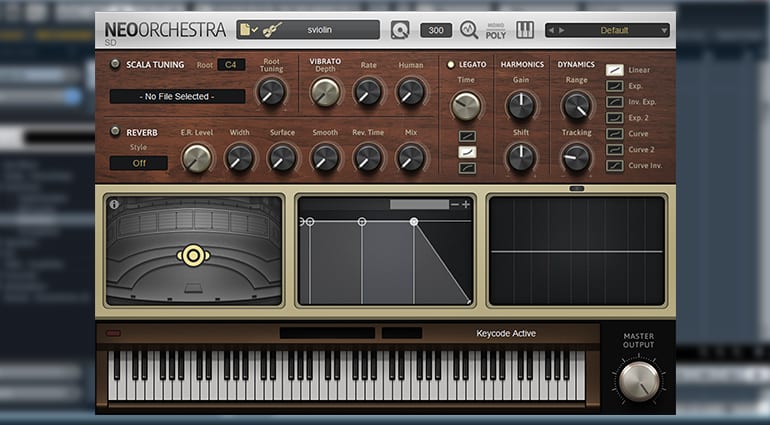770x425 pixels.
Task: Toggle the Legato enable light
Action: (x=450, y=64)
